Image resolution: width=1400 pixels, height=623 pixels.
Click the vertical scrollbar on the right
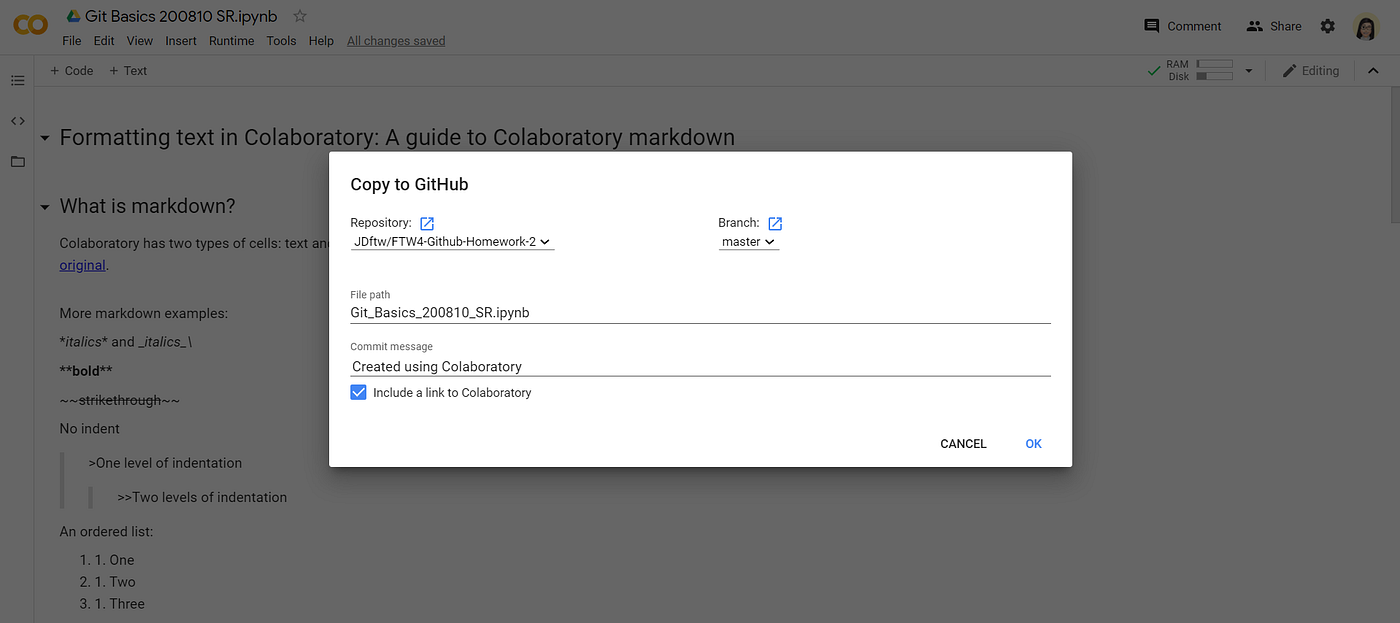1394,155
